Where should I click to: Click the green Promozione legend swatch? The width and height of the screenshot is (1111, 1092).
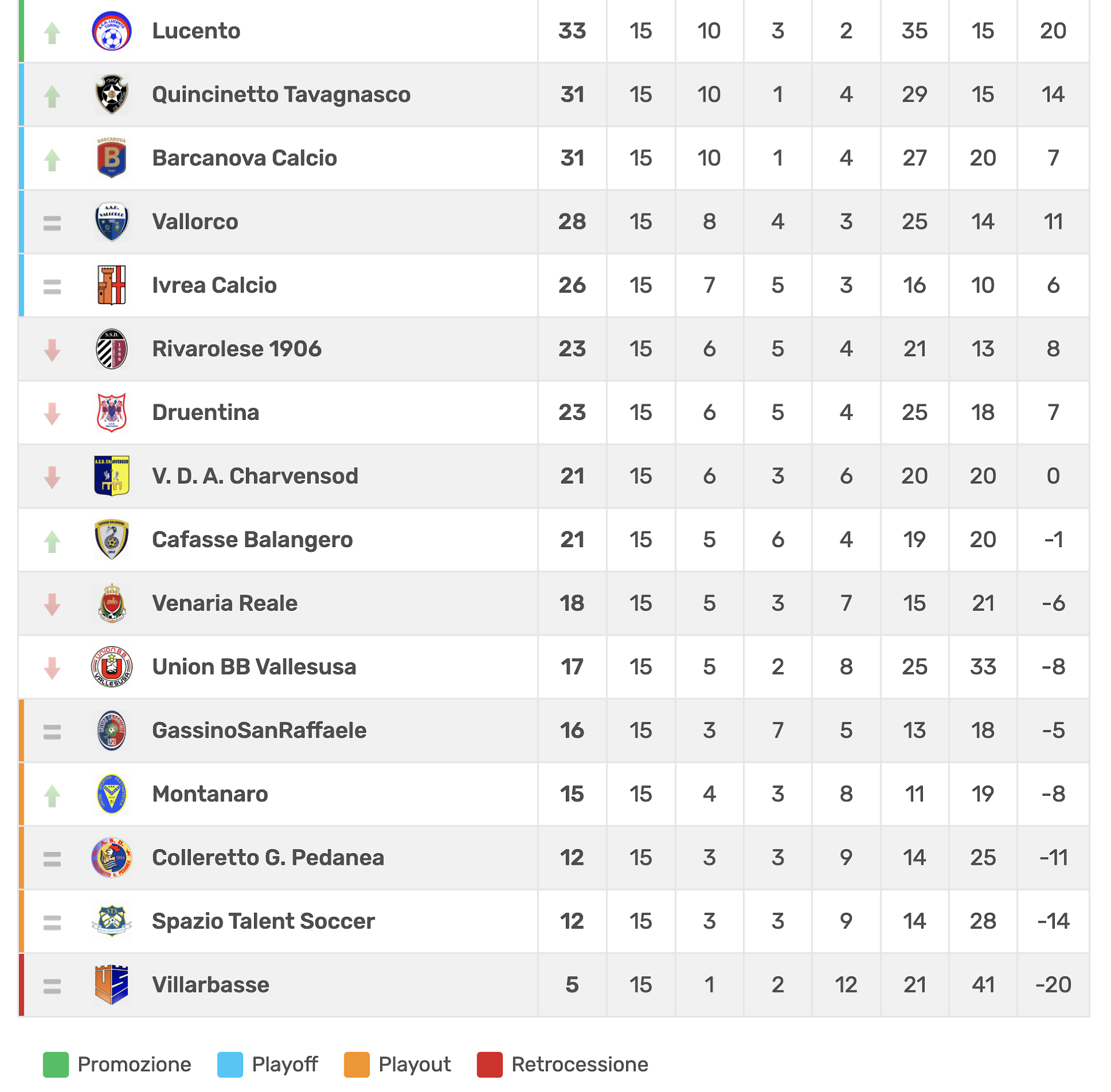[56, 1064]
